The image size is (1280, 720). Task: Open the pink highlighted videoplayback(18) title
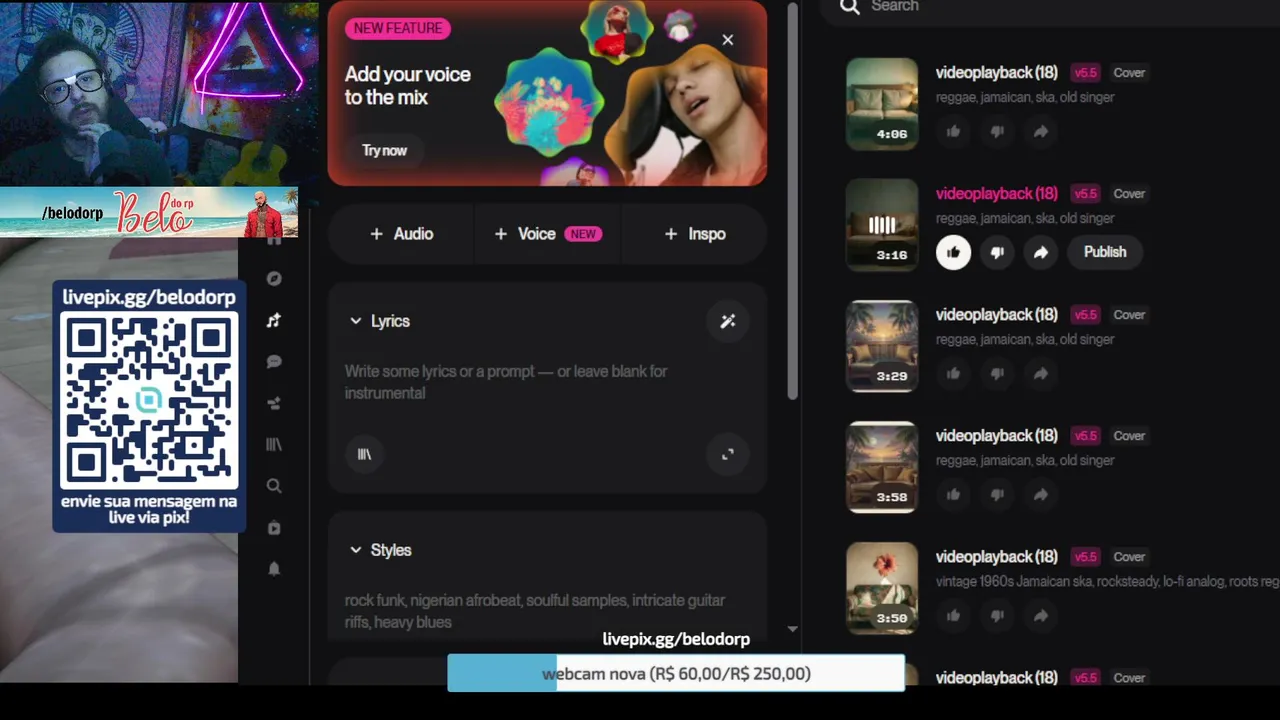996,194
